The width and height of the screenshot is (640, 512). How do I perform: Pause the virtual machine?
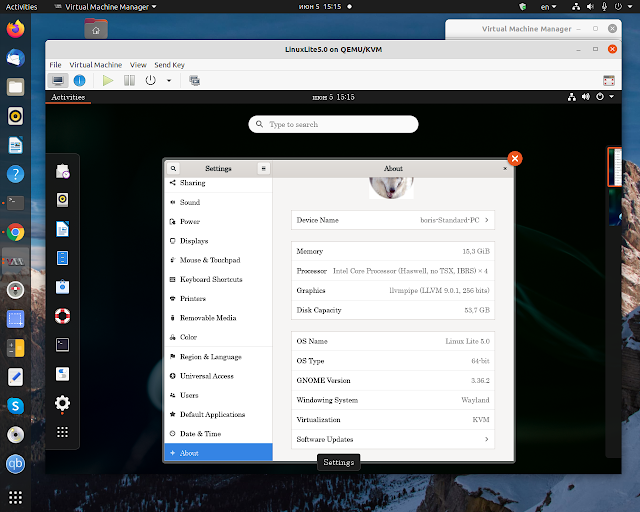129,80
